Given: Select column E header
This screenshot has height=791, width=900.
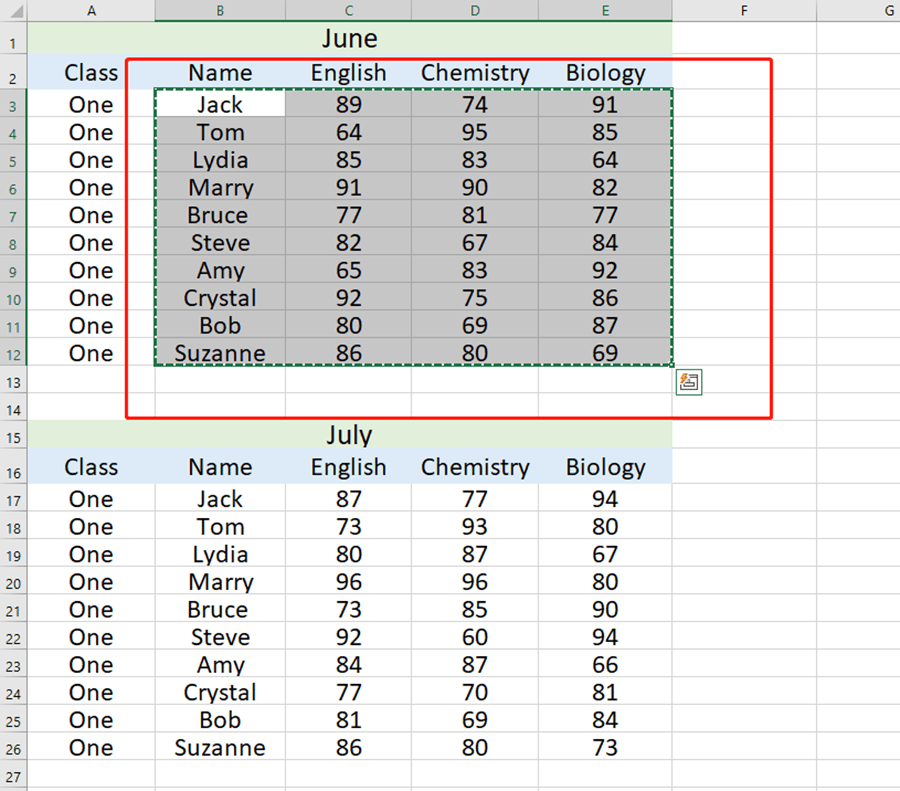Looking at the screenshot, I should point(605,10).
